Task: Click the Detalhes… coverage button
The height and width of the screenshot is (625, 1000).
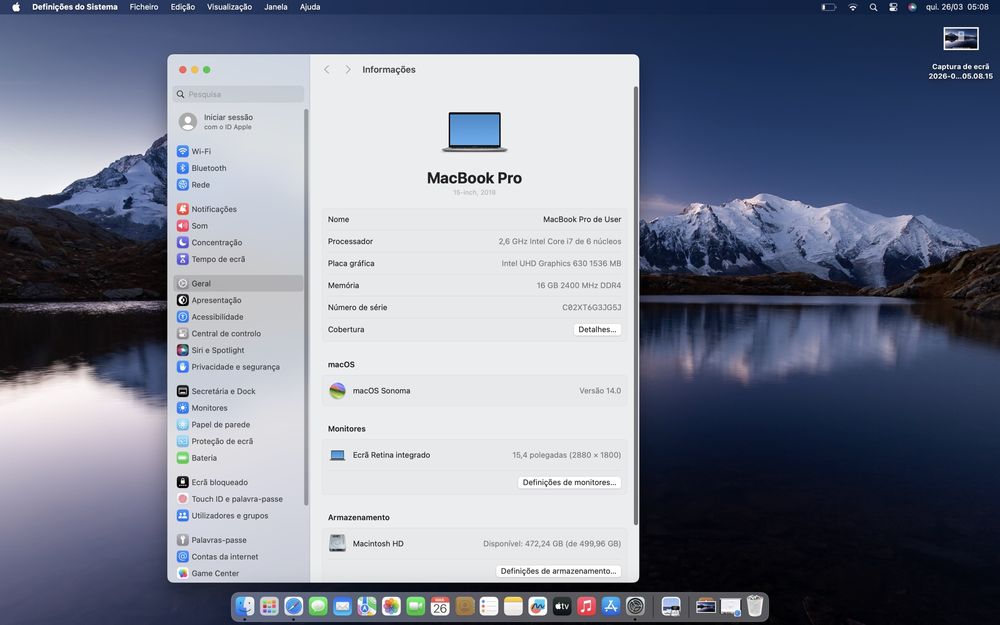Action: (597, 330)
